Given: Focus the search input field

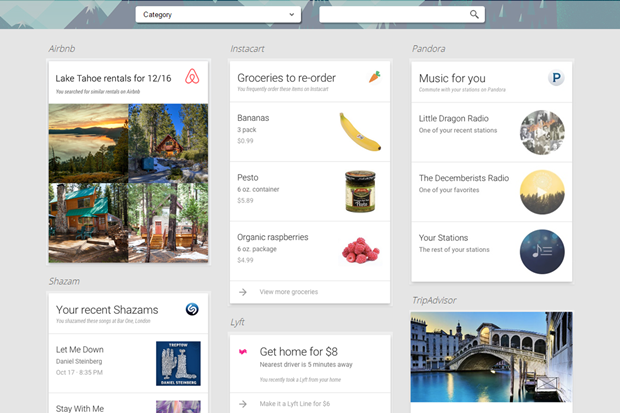Looking at the screenshot, I should [x=402, y=15].
